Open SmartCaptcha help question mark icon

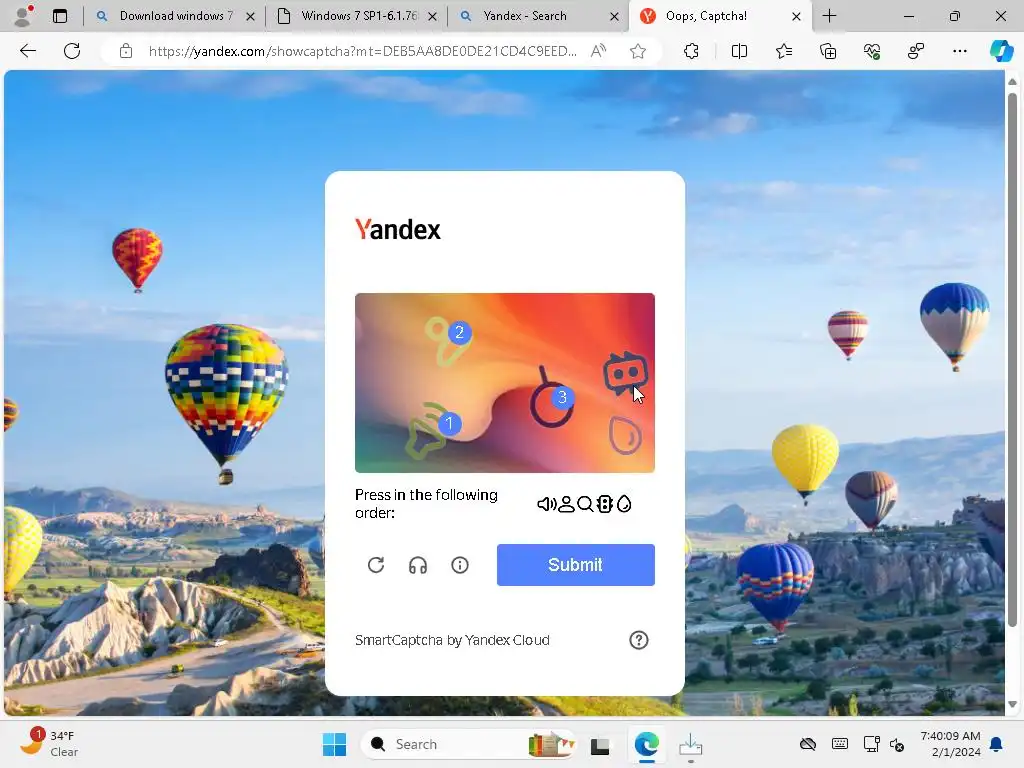tap(639, 640)
